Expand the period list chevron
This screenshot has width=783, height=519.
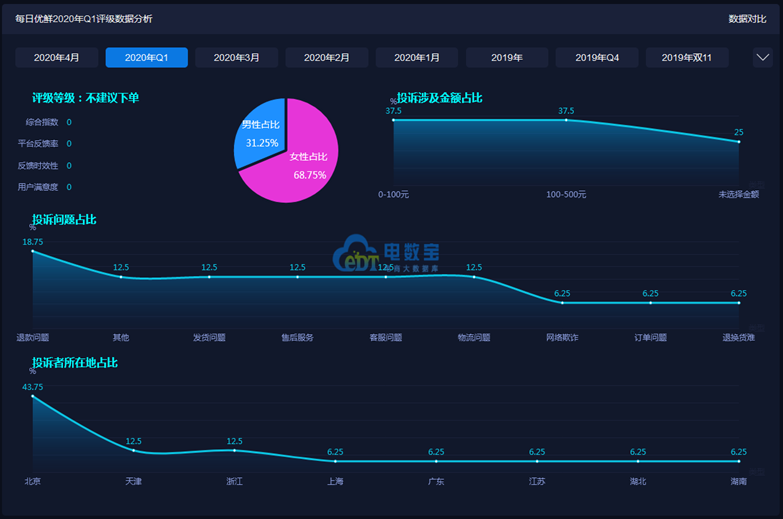763,57
